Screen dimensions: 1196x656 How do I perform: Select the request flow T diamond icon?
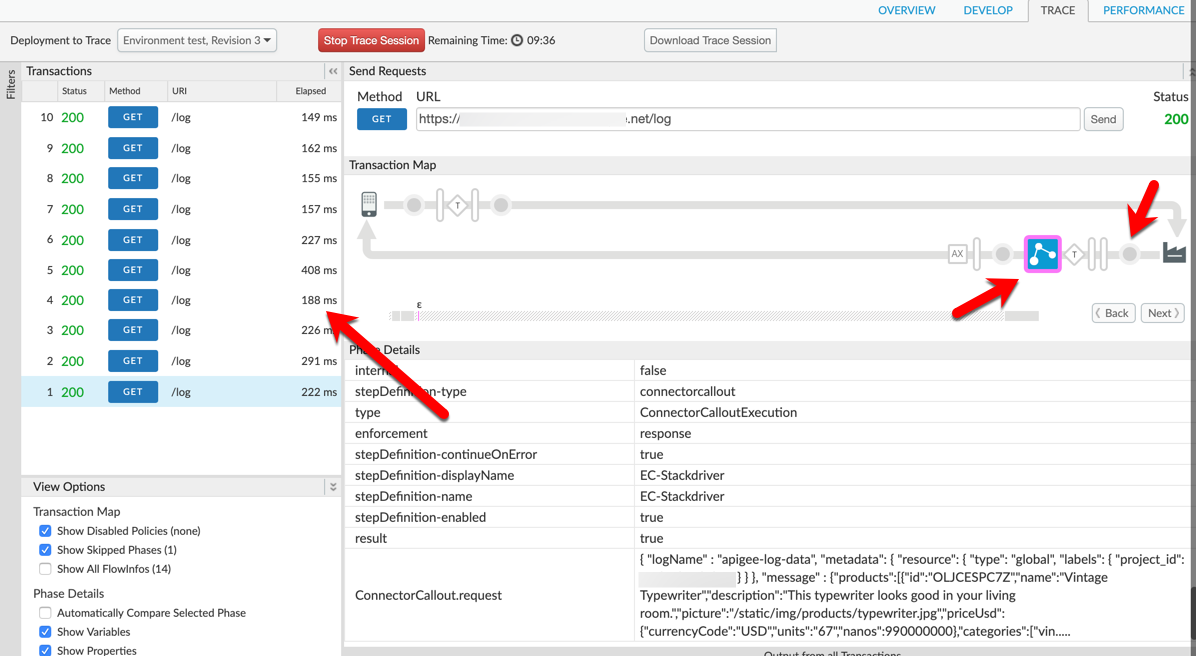pyautogui.click(x=457, y=204)
